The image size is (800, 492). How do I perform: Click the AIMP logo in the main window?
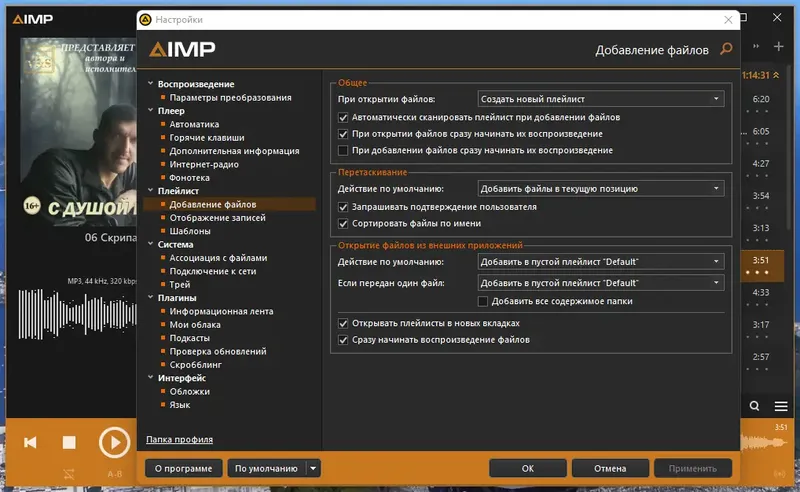coord(33,19)
